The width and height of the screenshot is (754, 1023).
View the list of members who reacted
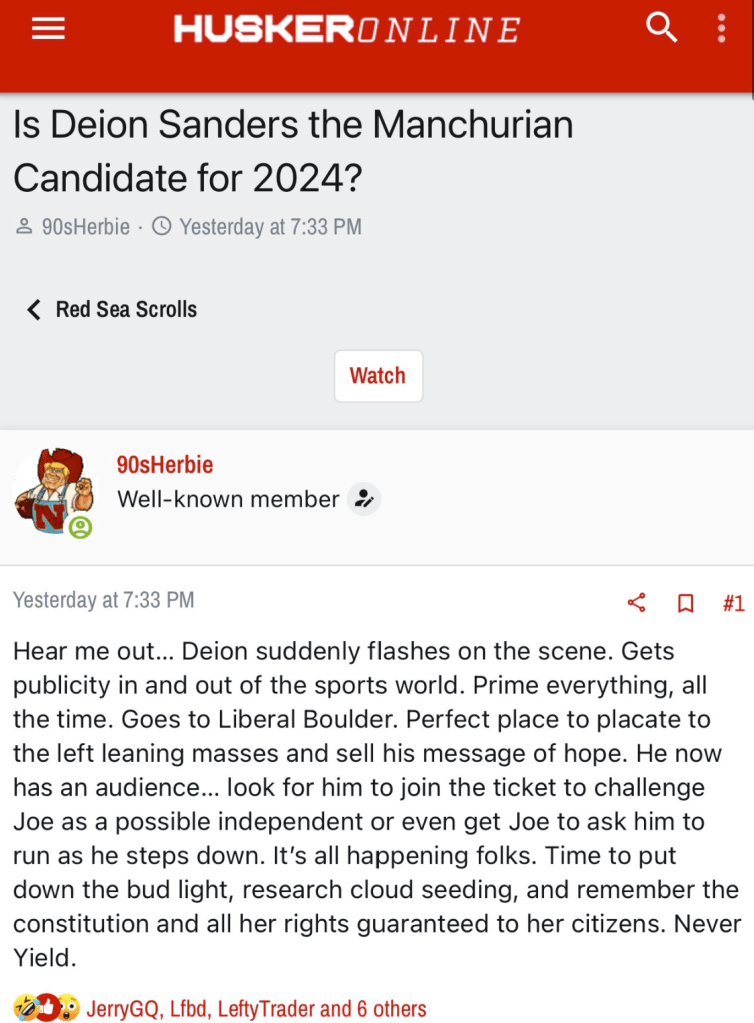pyautogui.click(x=257, y=1008)
